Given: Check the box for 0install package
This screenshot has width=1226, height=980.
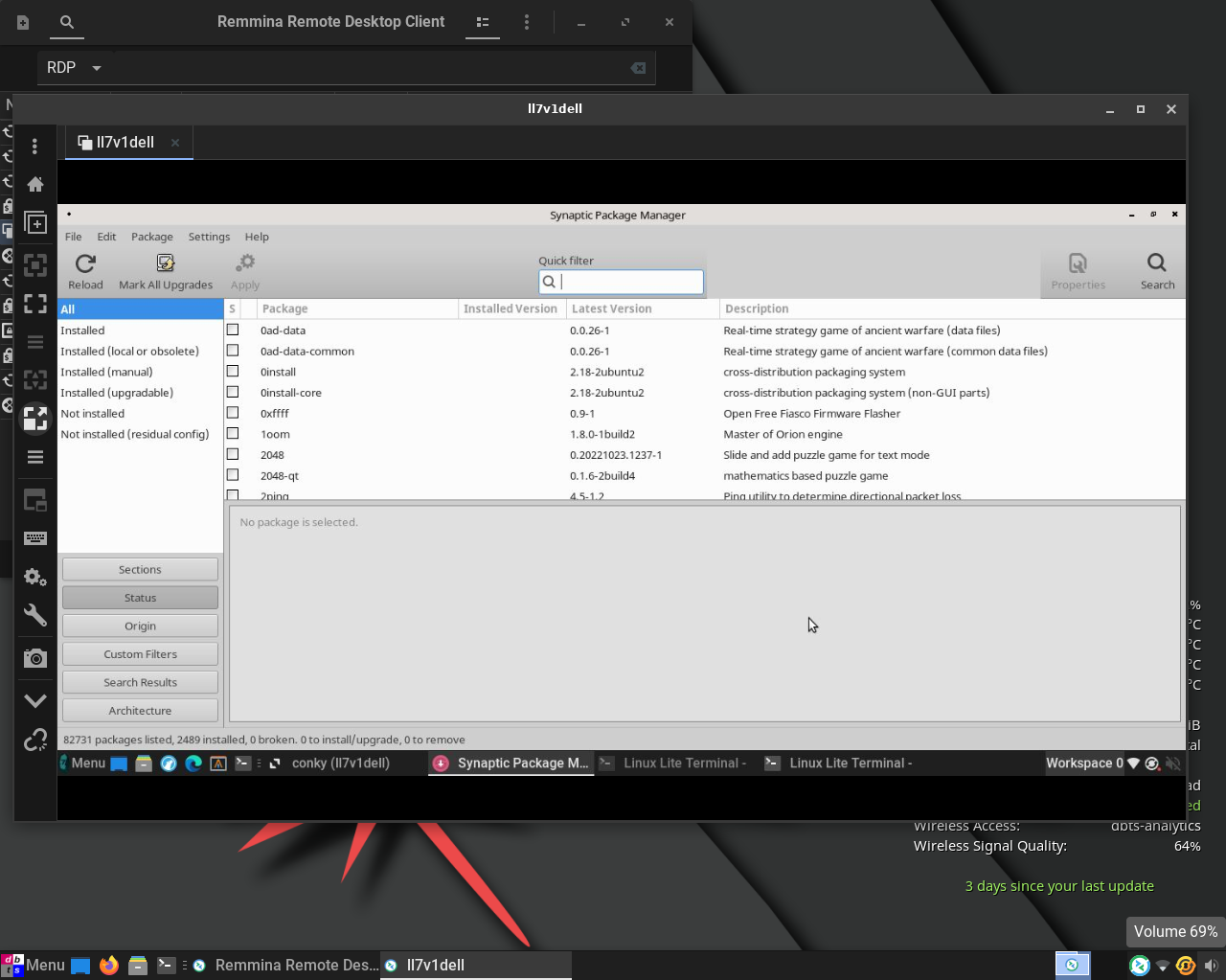Looking at the screenshot, I should (x=233, y=372).
